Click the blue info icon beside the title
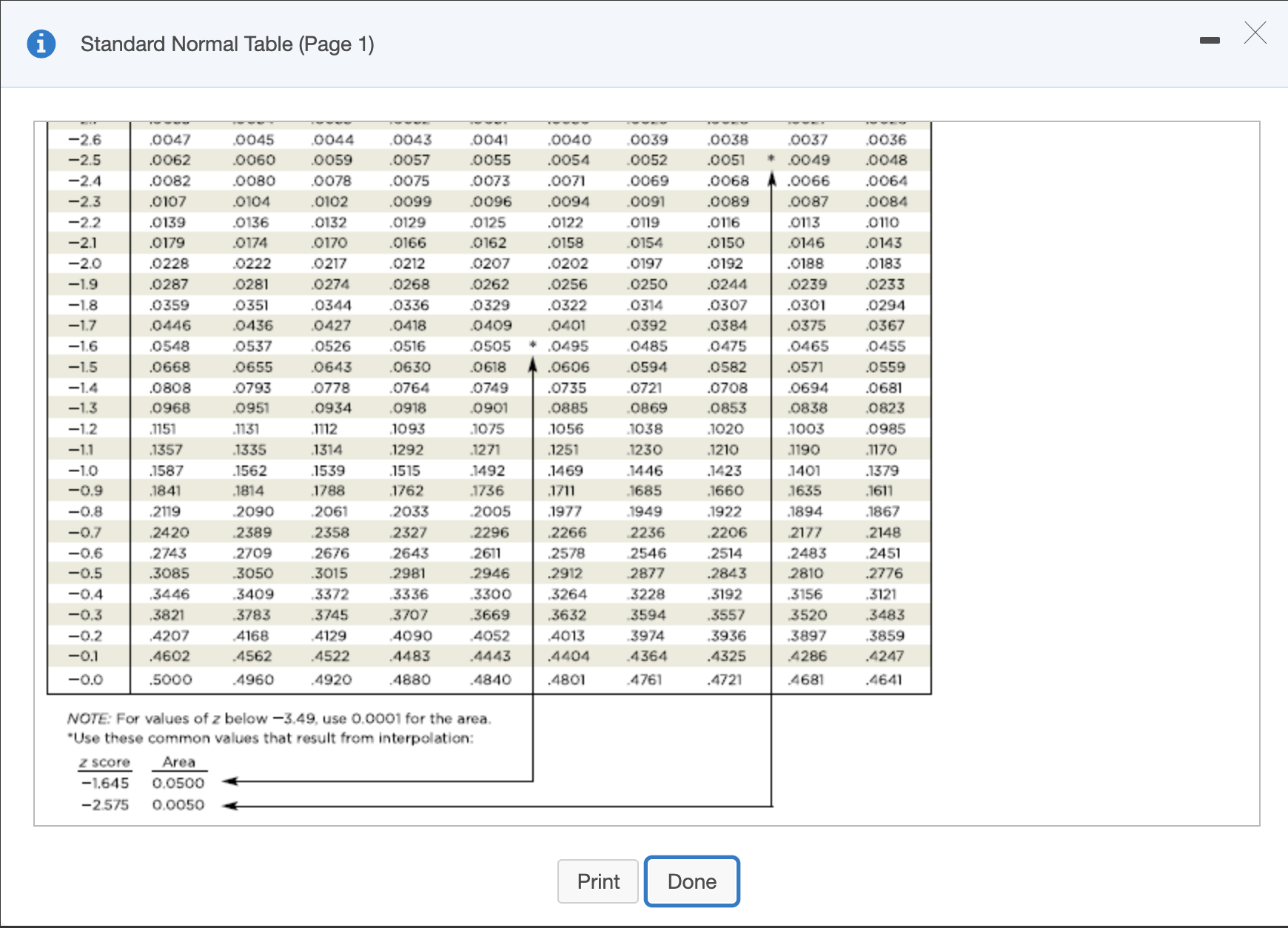 [x=41, y=44]
